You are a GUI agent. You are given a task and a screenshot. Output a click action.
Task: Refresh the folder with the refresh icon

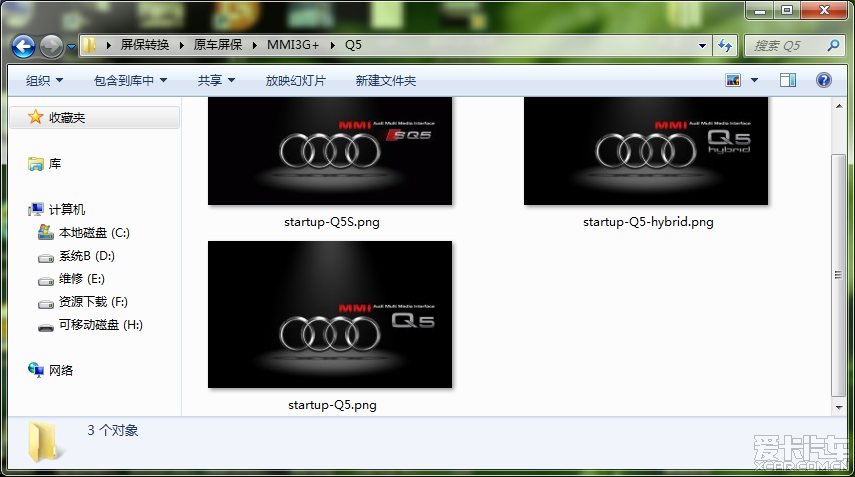pyautogui.click(x=725, y=46)
